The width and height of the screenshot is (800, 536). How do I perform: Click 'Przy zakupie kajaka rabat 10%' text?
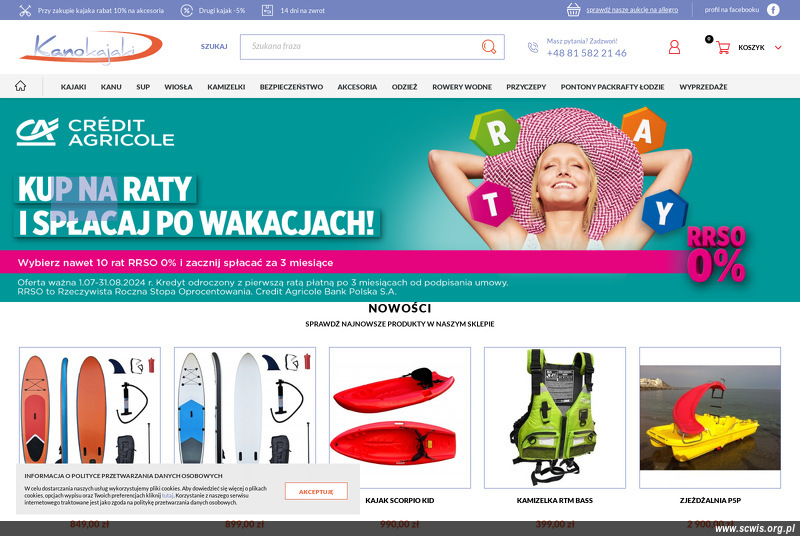pos(101,10)
